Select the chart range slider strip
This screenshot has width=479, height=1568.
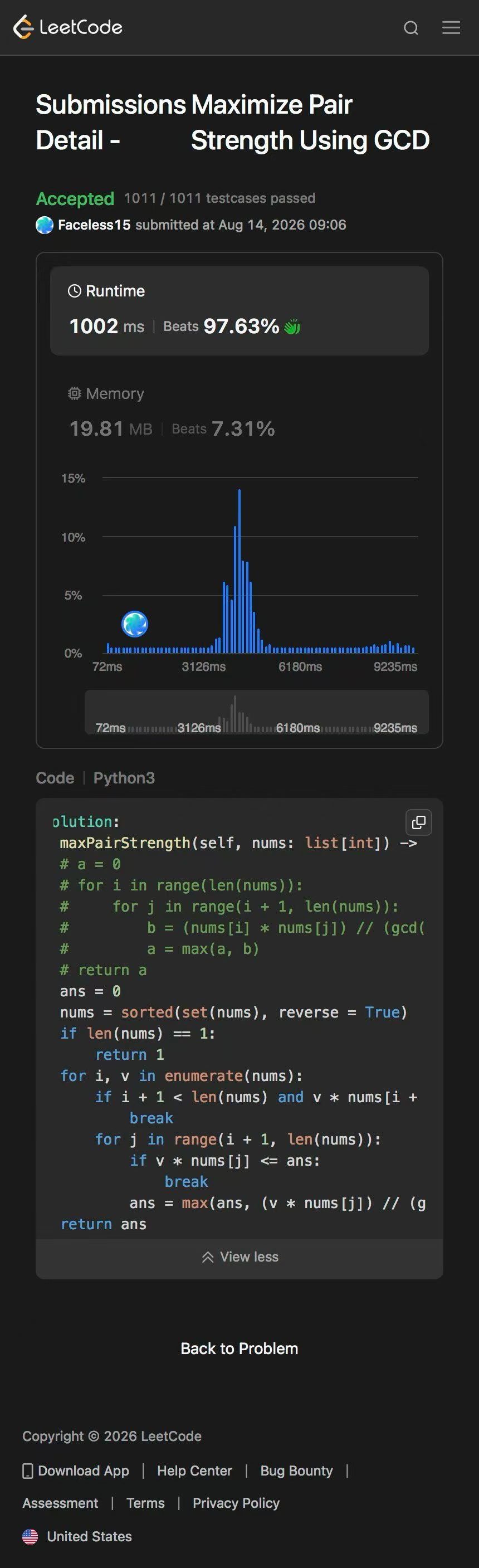coord(257,712)
